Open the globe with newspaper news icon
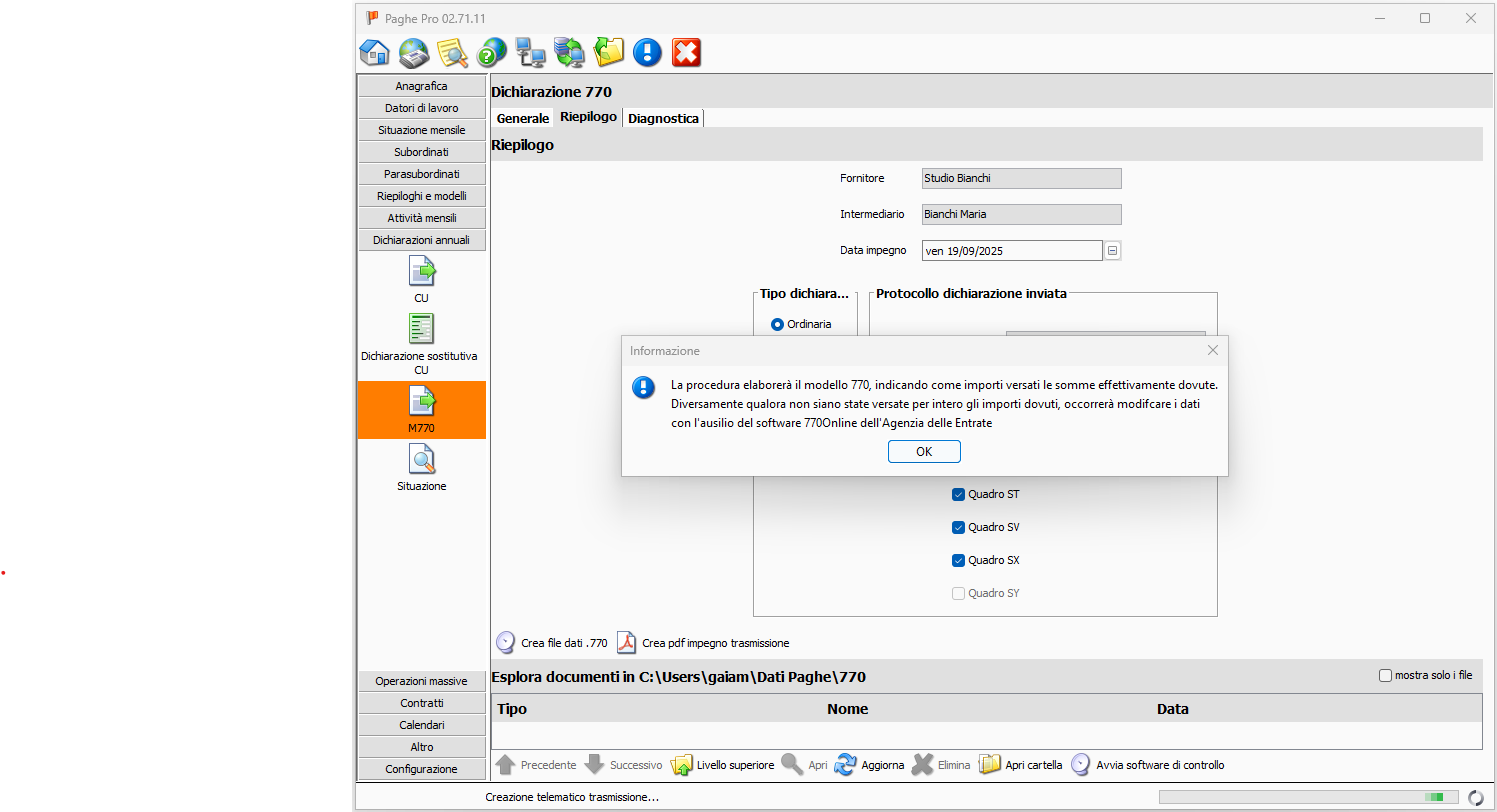 tap(413, 52)
